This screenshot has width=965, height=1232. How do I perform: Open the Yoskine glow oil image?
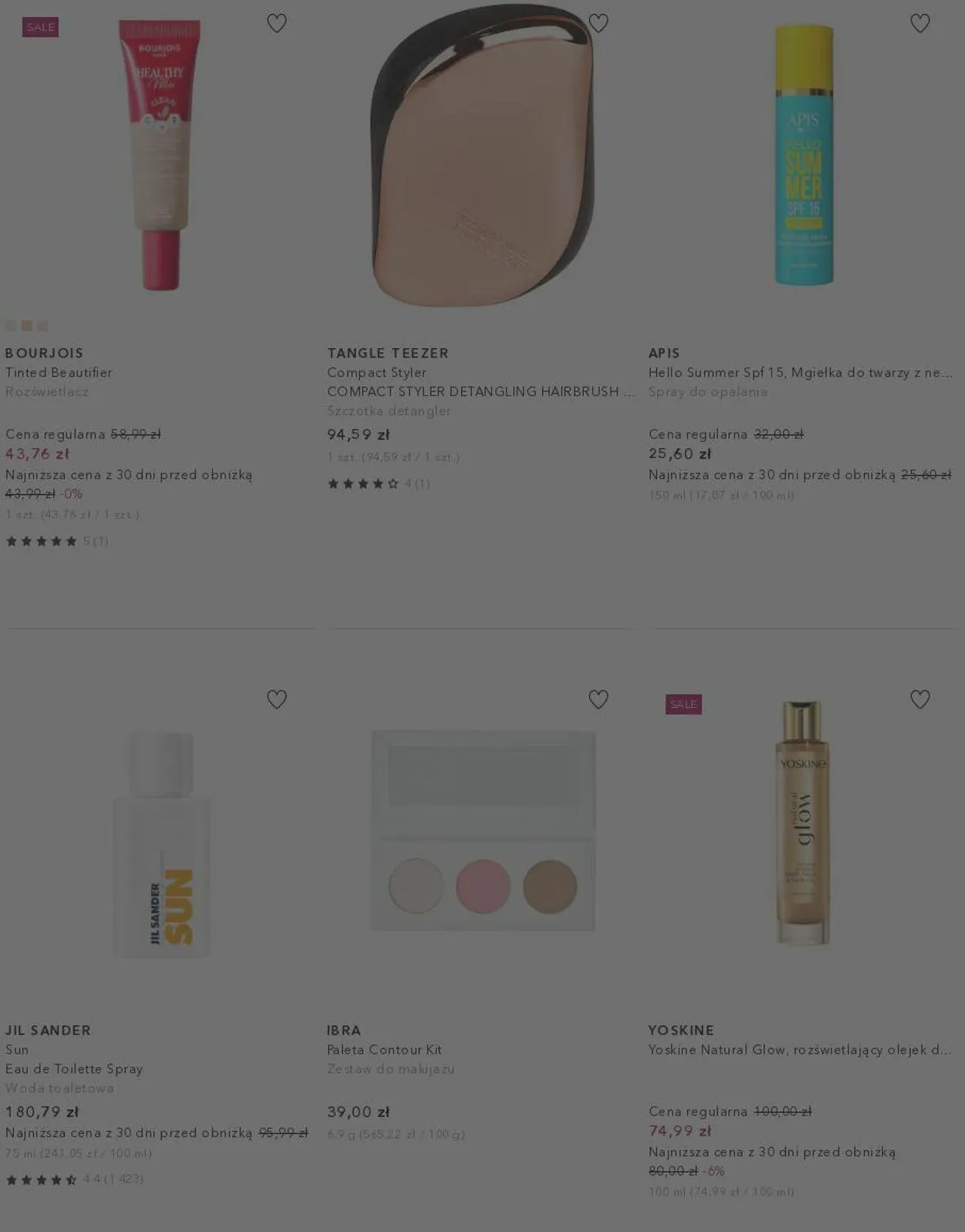point(803,823)
